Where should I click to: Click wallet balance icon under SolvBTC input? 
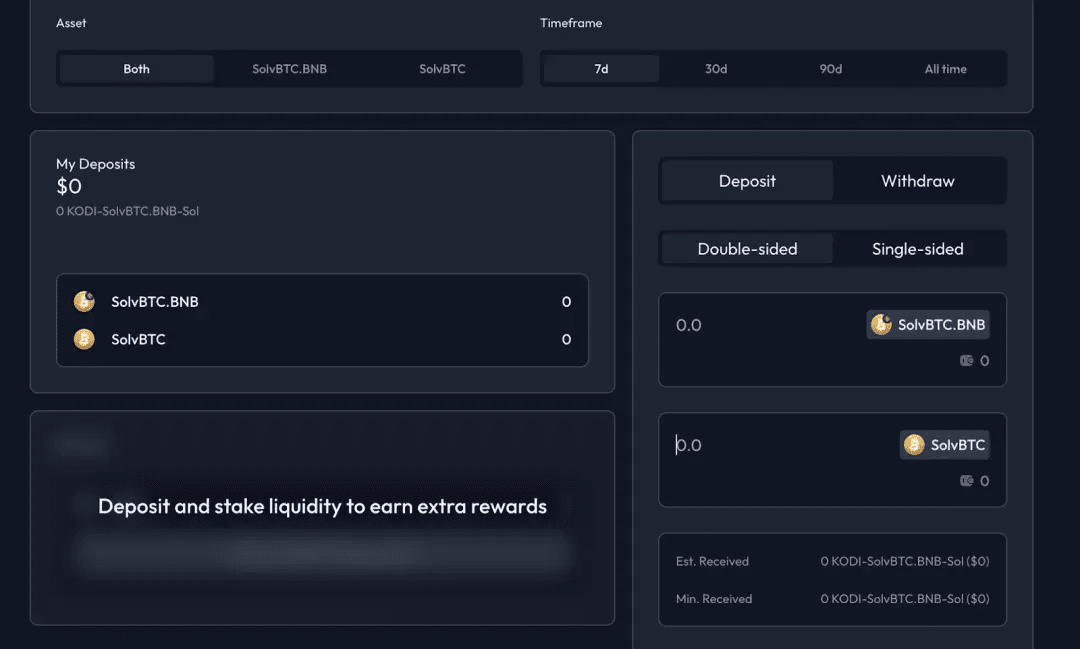[x=966, y=480]
